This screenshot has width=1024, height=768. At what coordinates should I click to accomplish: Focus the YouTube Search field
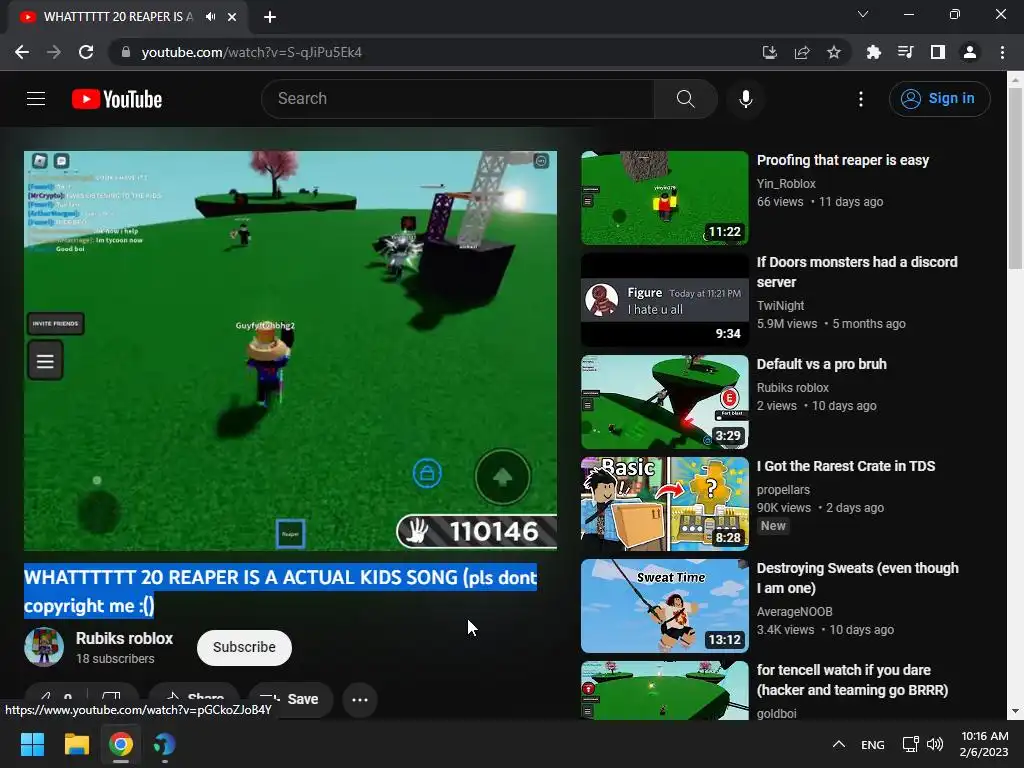[x=458, y=99]
